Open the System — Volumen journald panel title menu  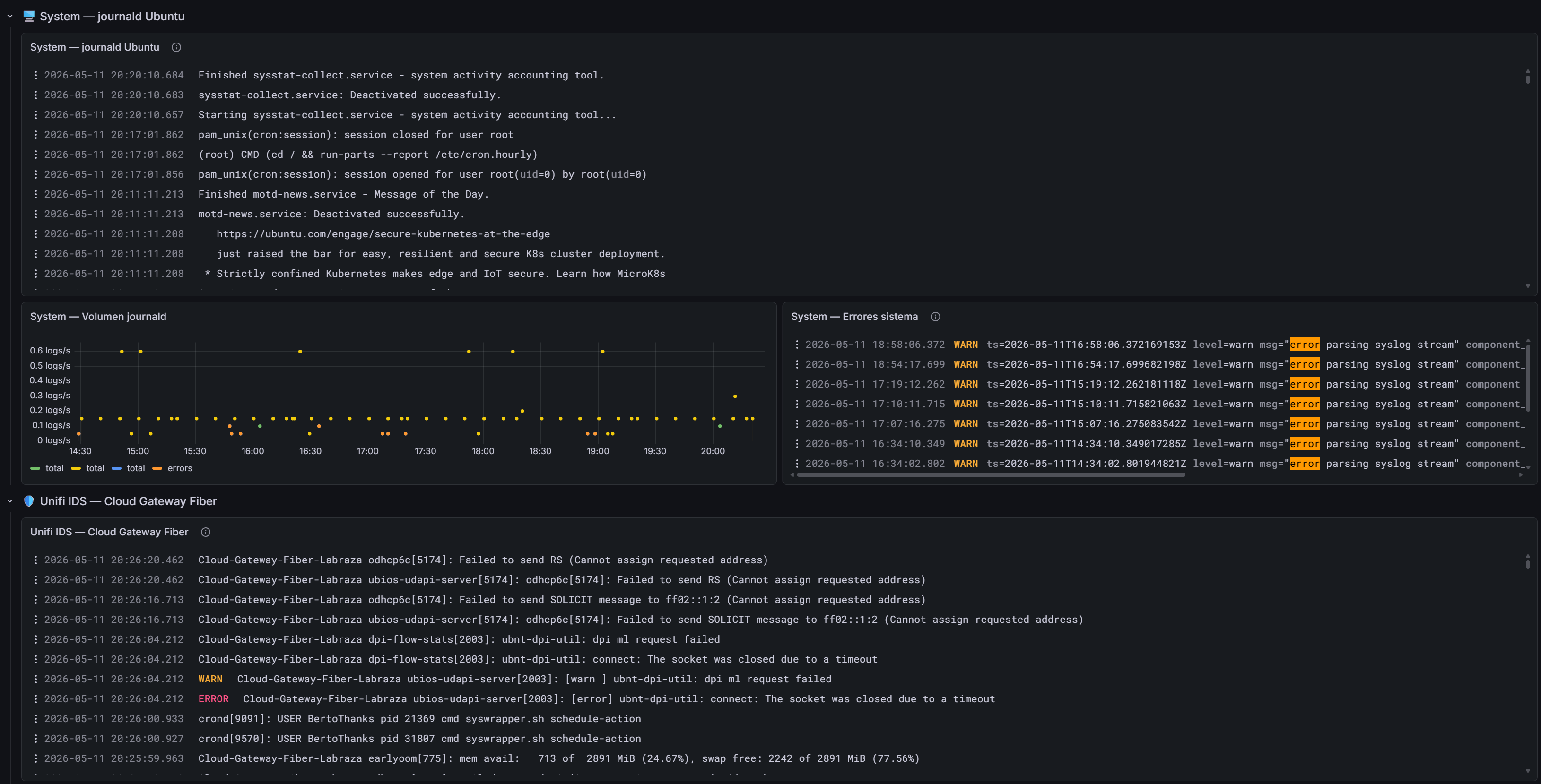(98, 317)
